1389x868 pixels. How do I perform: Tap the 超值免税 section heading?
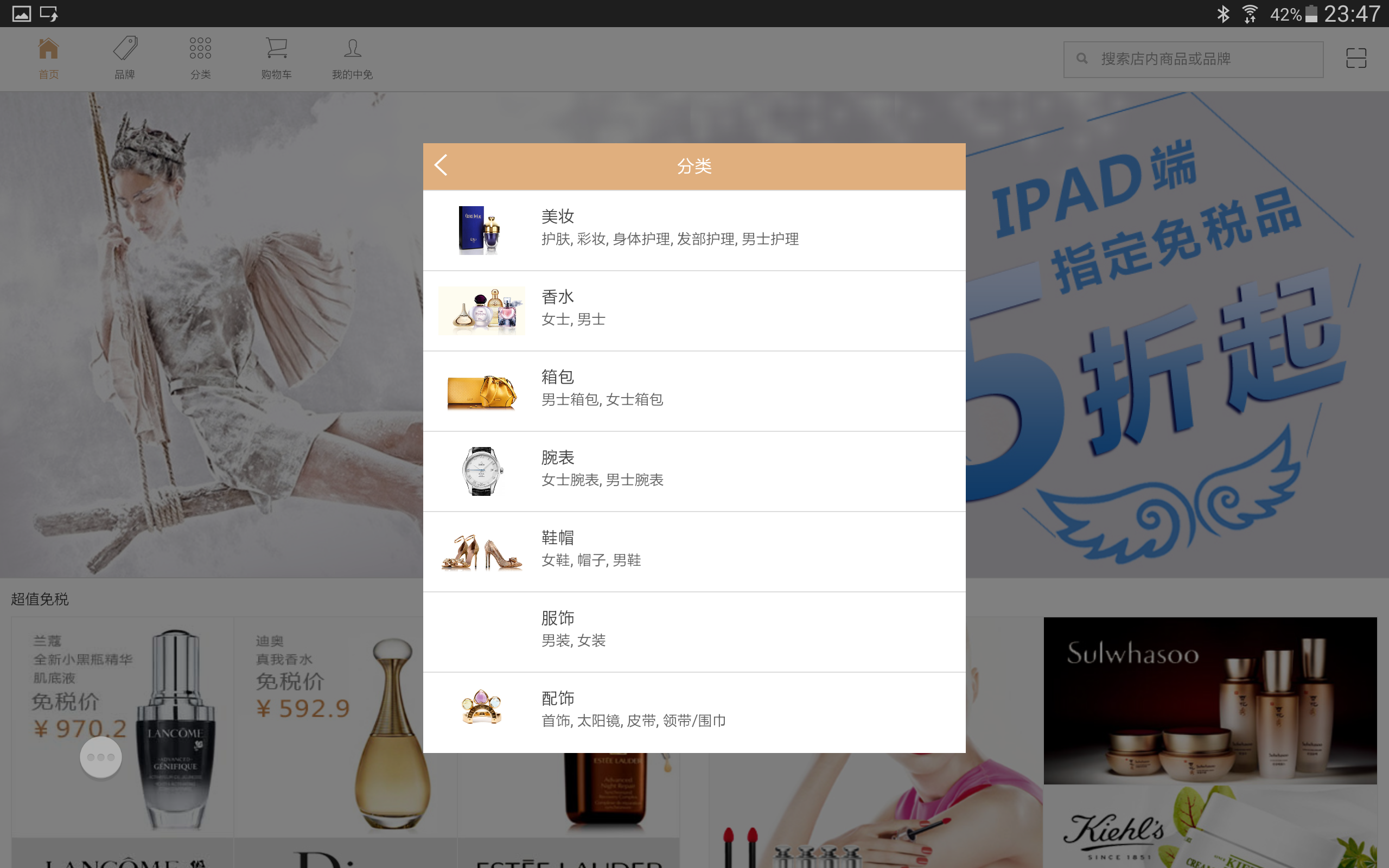pyautogui.click(x=40, y=599)
